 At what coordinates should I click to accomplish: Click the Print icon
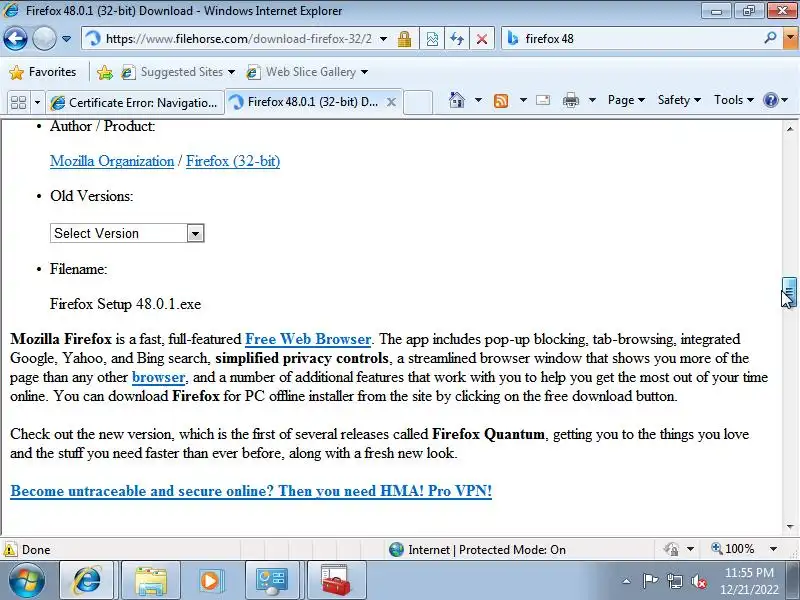(x=570, y=100)
